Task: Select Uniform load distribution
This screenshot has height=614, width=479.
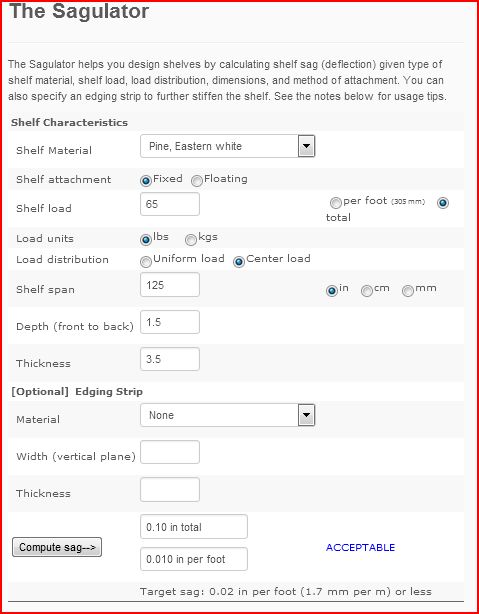Action: [146, 261]
